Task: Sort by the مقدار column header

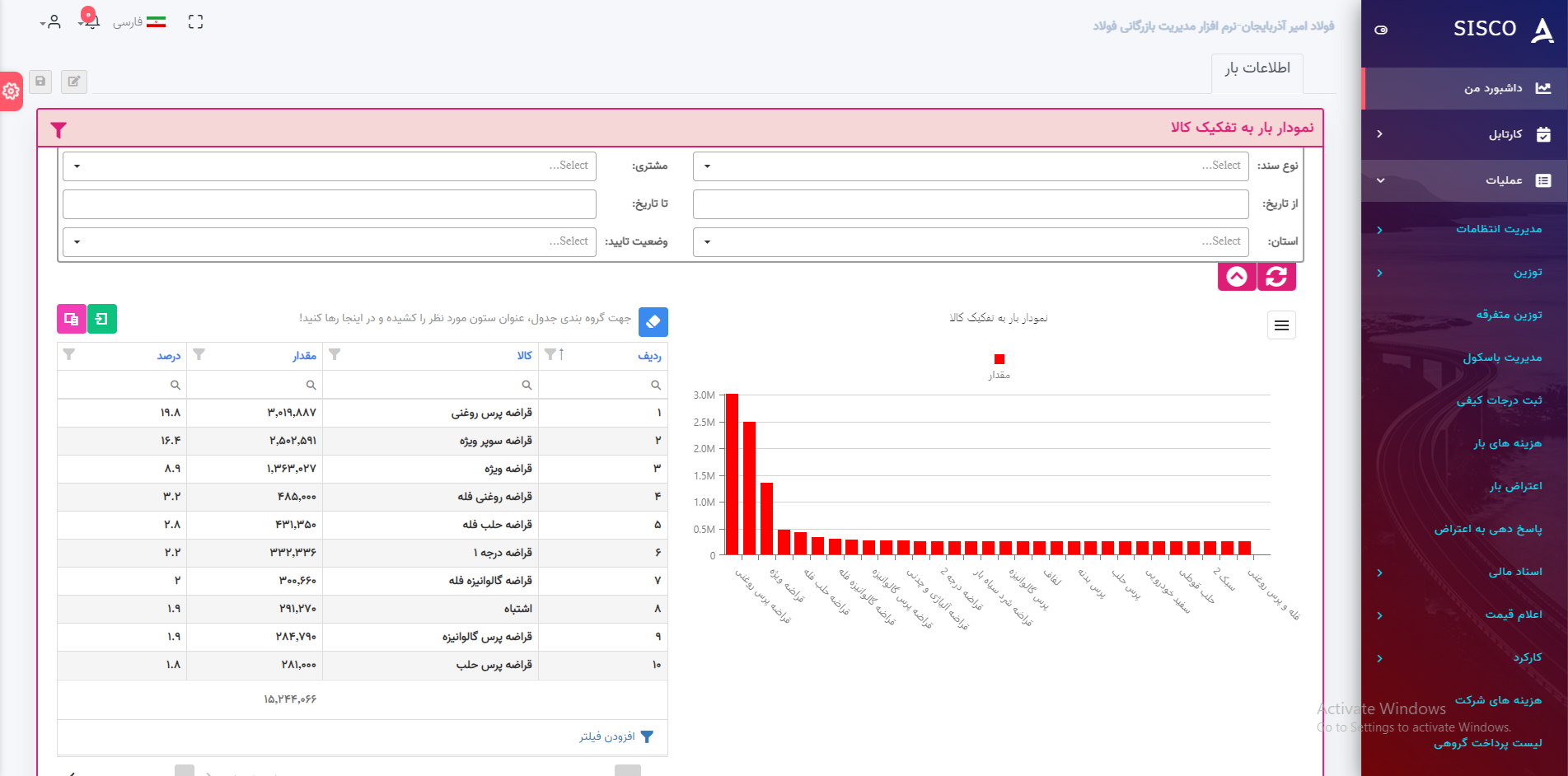Action: pyautogui.click(x=304, y=356)
